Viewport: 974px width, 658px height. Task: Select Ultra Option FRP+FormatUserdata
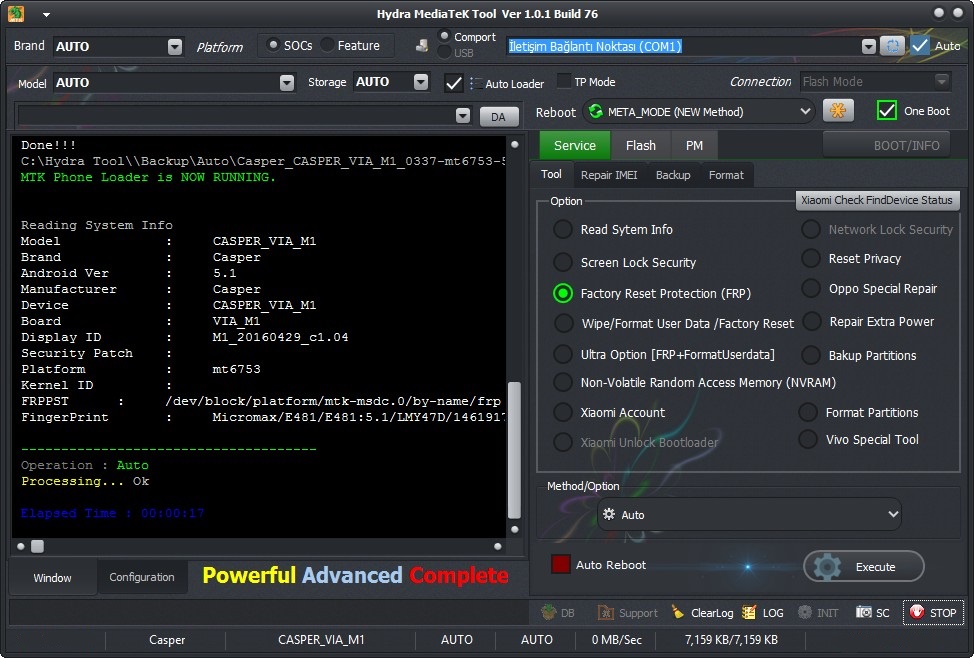(x=563, y=354)
